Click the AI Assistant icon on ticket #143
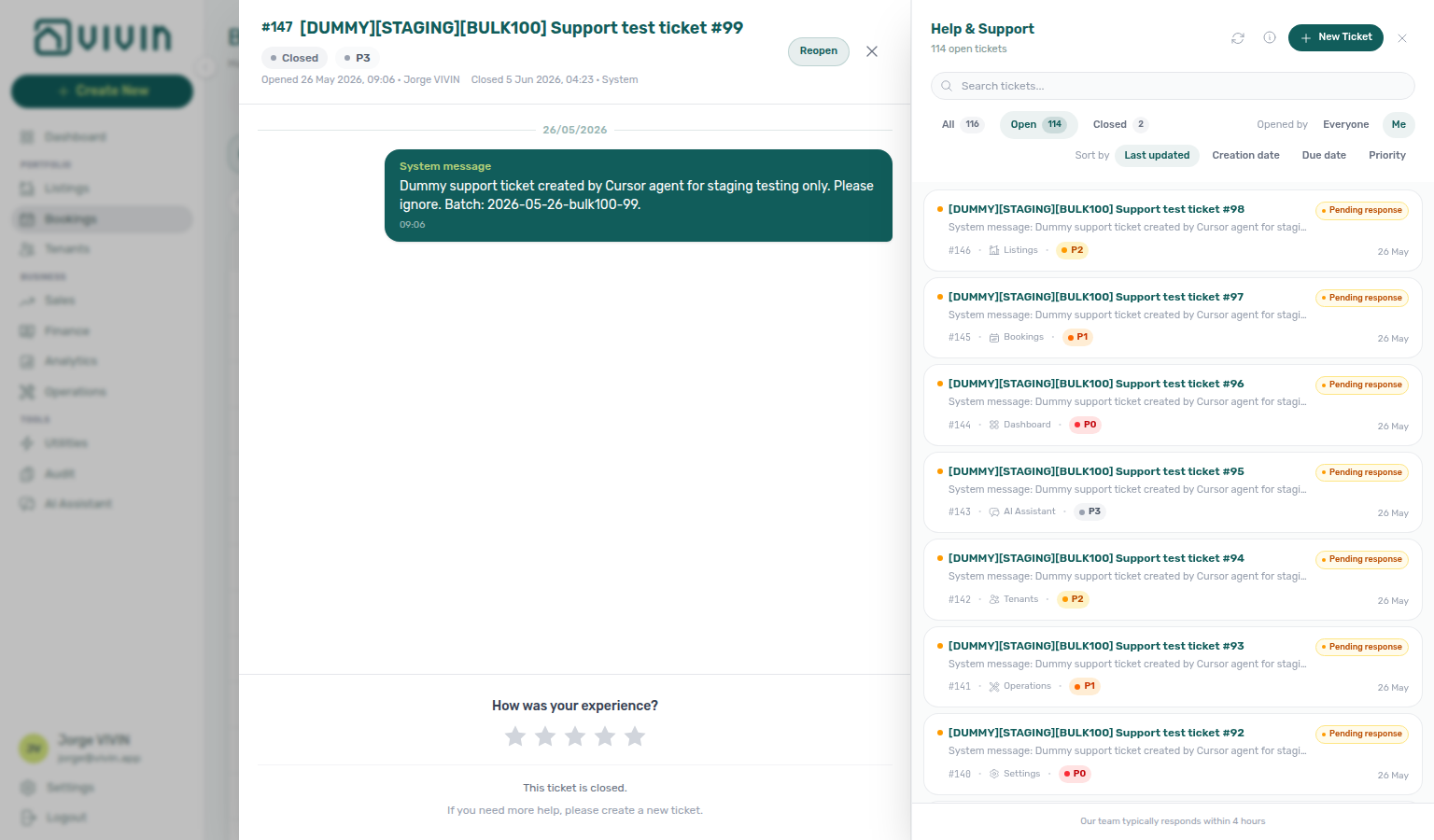The width and height of the screenshot is (1434, 840). [x=994, y=512]
